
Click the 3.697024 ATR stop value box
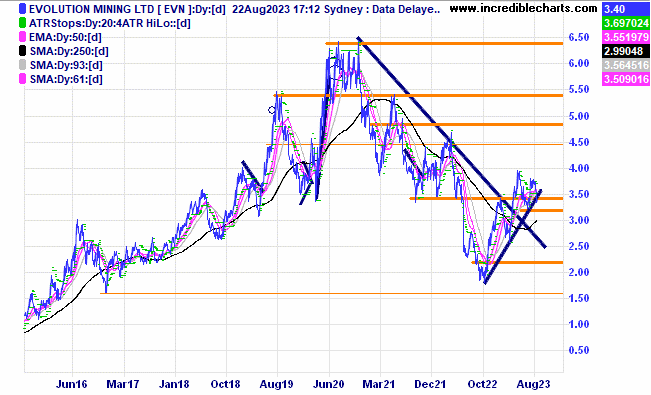(626, 23)
